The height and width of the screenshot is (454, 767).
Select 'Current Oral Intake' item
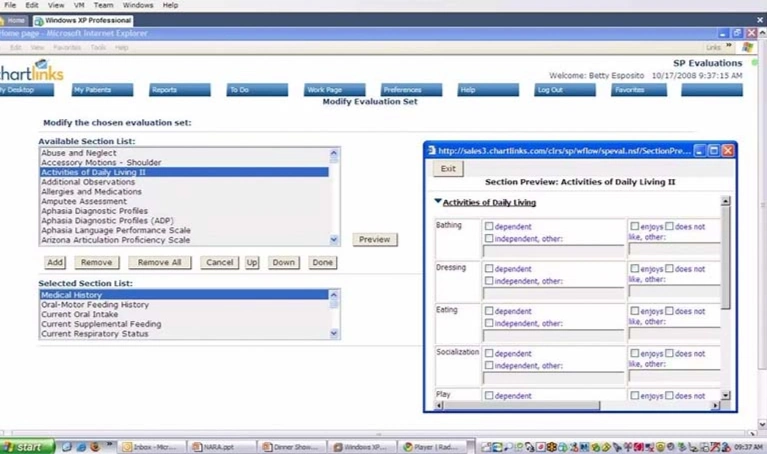184,315
